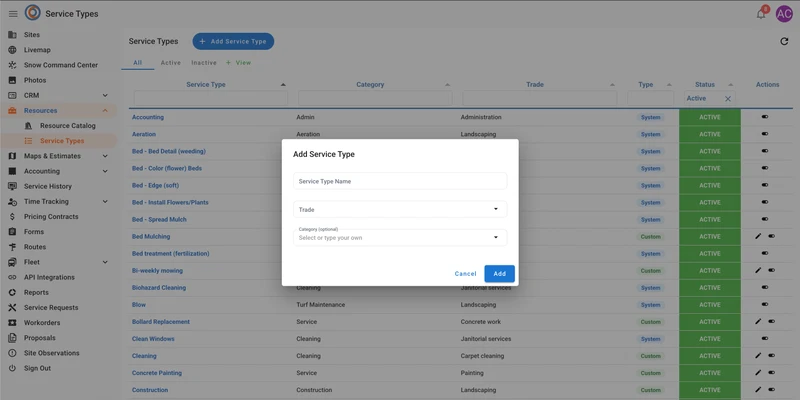This screenshot has height=400, width=800.
Task: Open Workorders in the sidebar
Action: [x=42, y=322]
